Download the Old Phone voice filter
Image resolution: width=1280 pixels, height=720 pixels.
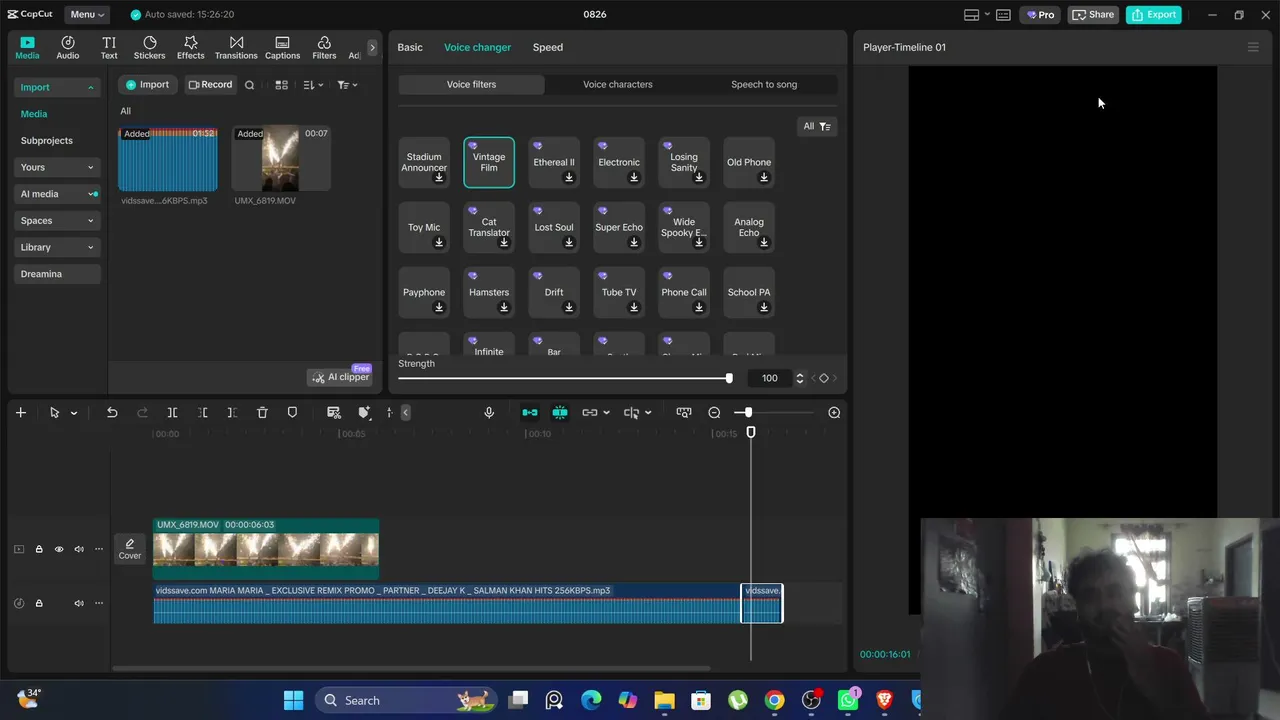pos(764,178)
